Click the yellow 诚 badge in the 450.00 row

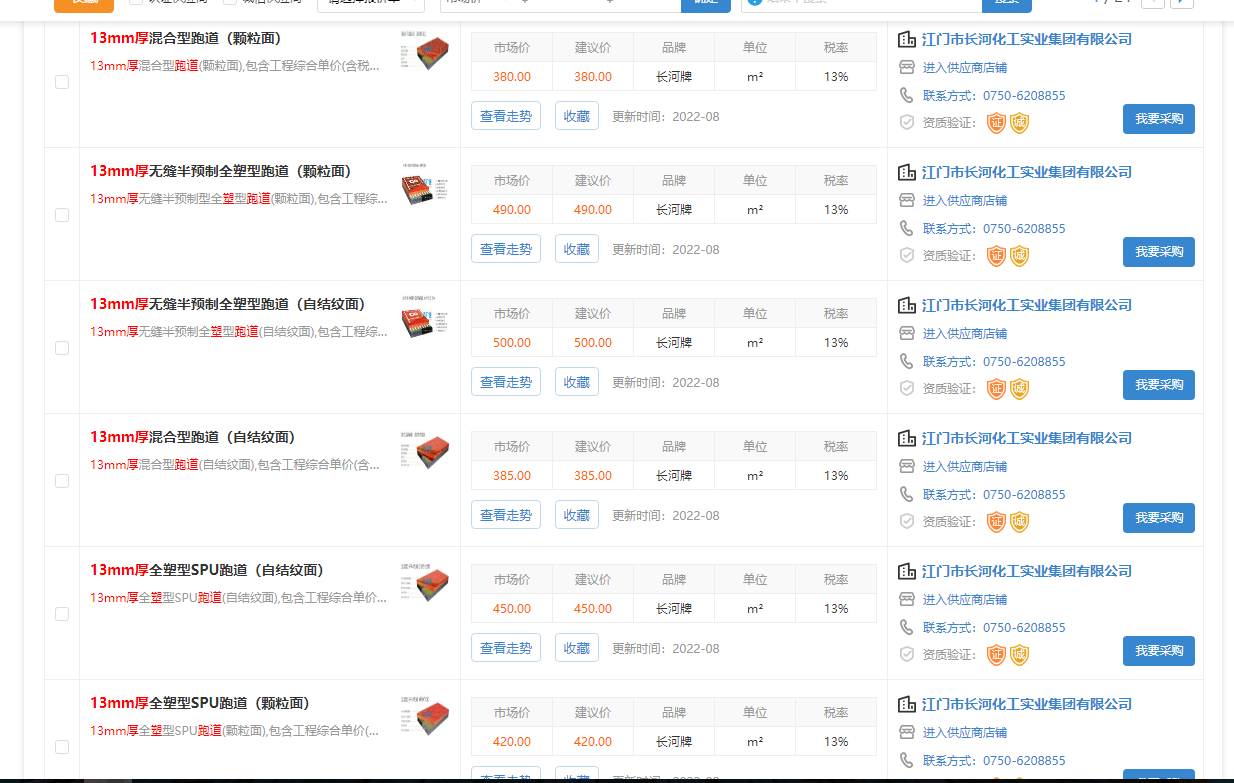tap(1019, 655)
